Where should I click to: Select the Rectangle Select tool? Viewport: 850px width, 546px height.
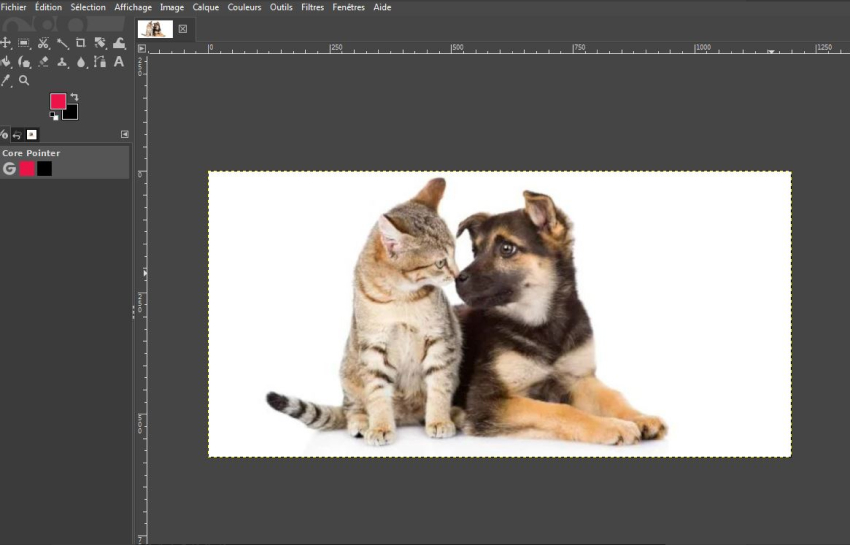pos(24,43)
